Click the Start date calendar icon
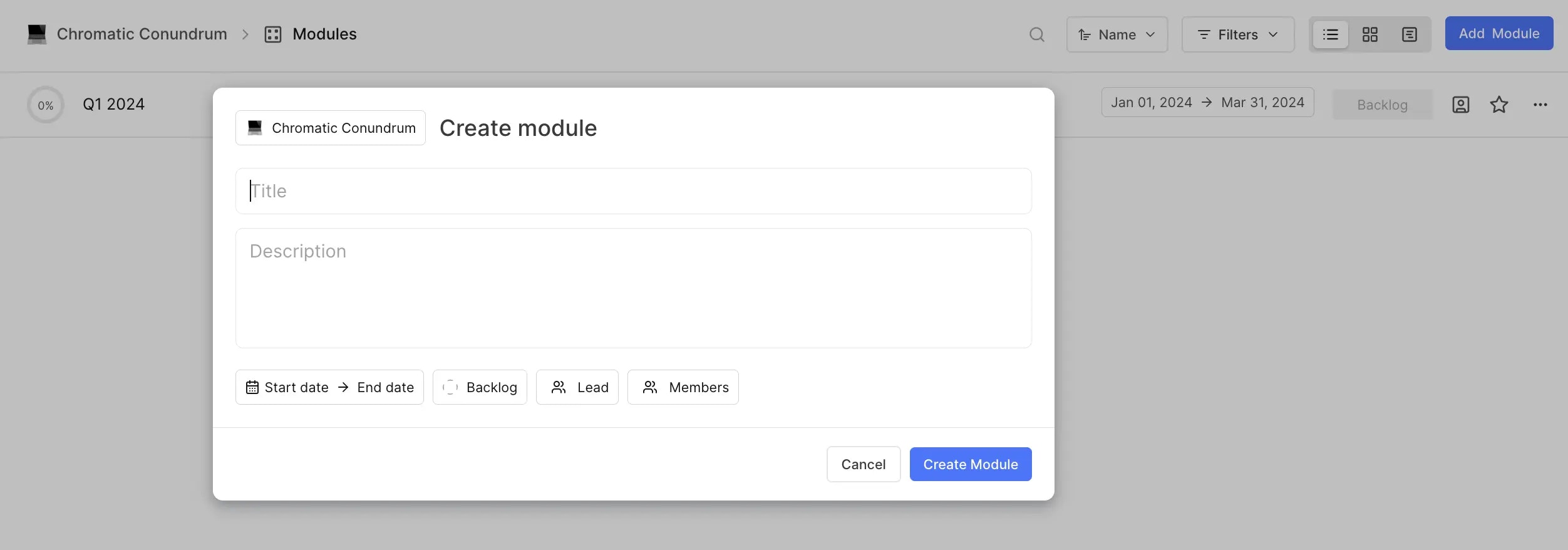This screenshot has height=550, width=1568. [252, 387]
